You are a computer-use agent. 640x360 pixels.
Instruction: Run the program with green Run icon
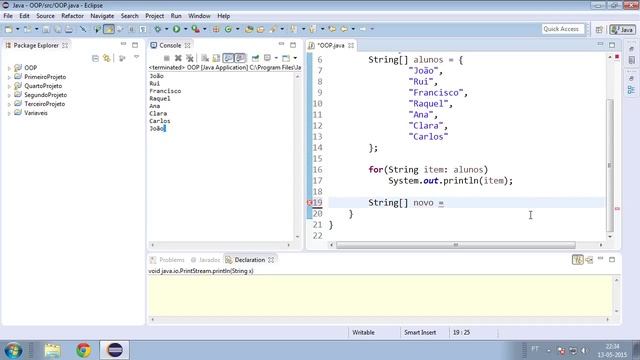coord(176,29)
